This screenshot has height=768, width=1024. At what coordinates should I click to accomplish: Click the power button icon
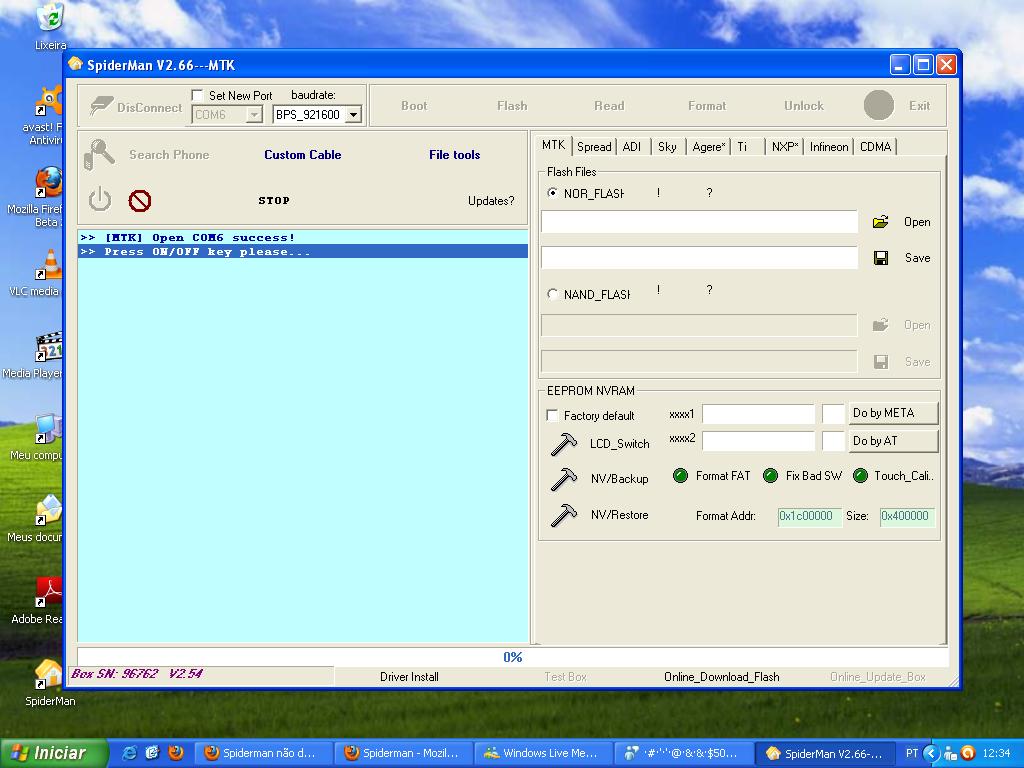(x=100, y=199)
